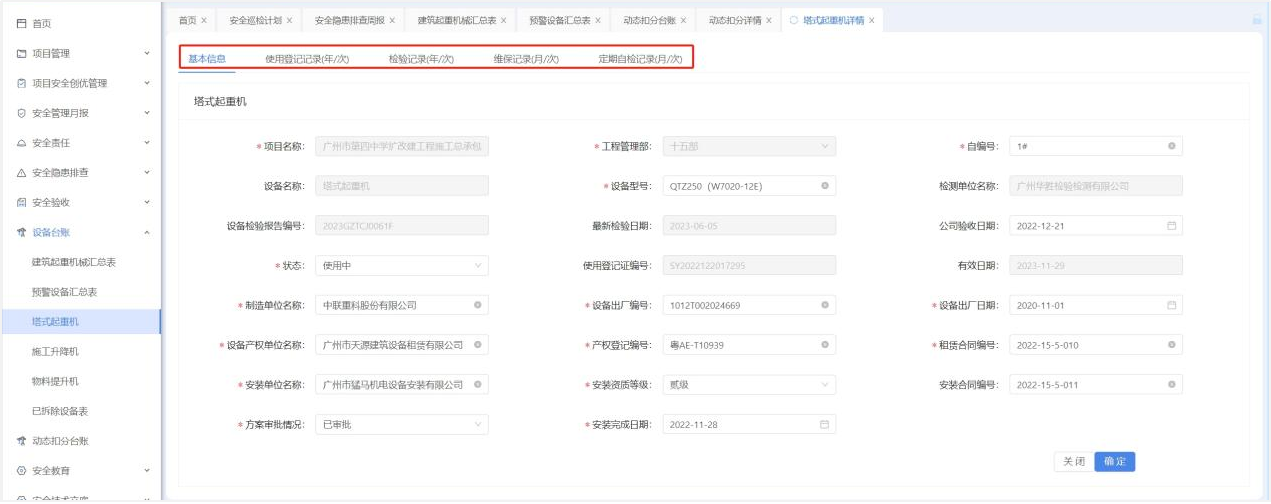Open the 安装资质等级 dropdown
The image size is (1271, 504).
pos(748,385)
